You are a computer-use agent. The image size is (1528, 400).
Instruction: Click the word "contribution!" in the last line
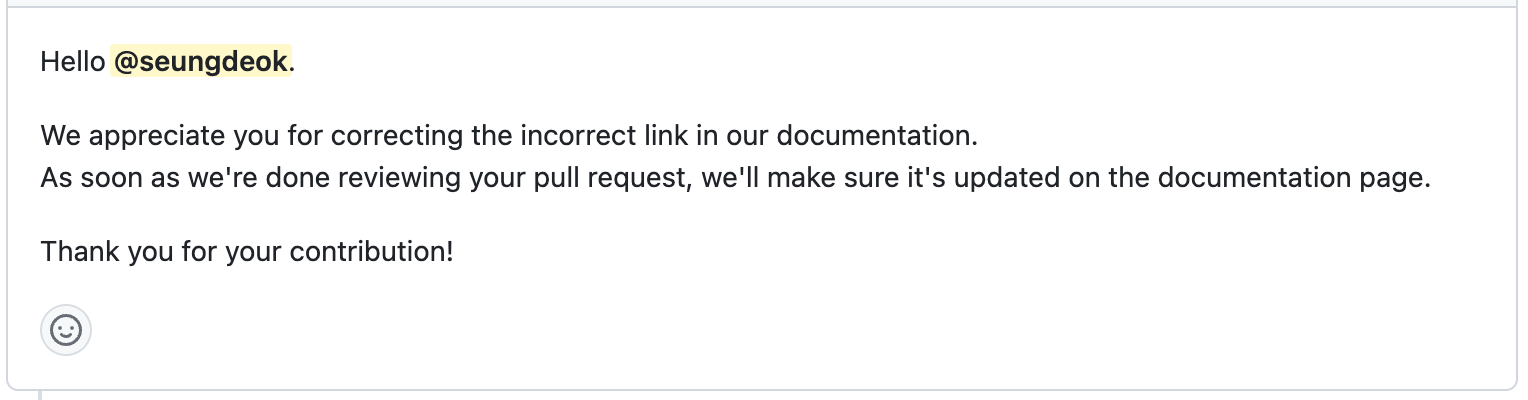coord(371,251)
